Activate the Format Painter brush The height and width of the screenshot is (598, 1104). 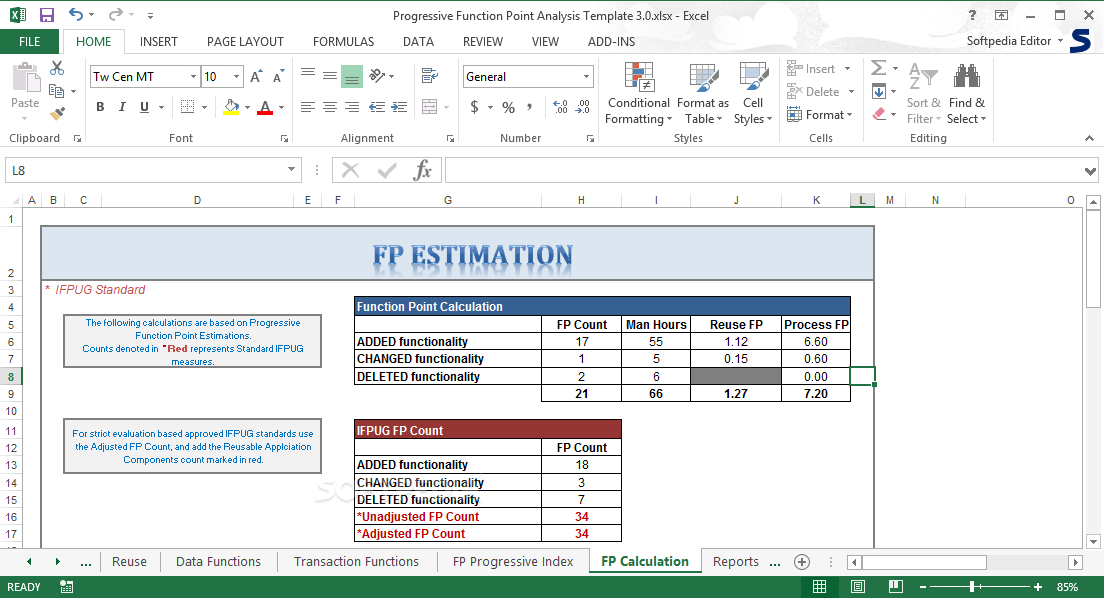coord(57,113)
